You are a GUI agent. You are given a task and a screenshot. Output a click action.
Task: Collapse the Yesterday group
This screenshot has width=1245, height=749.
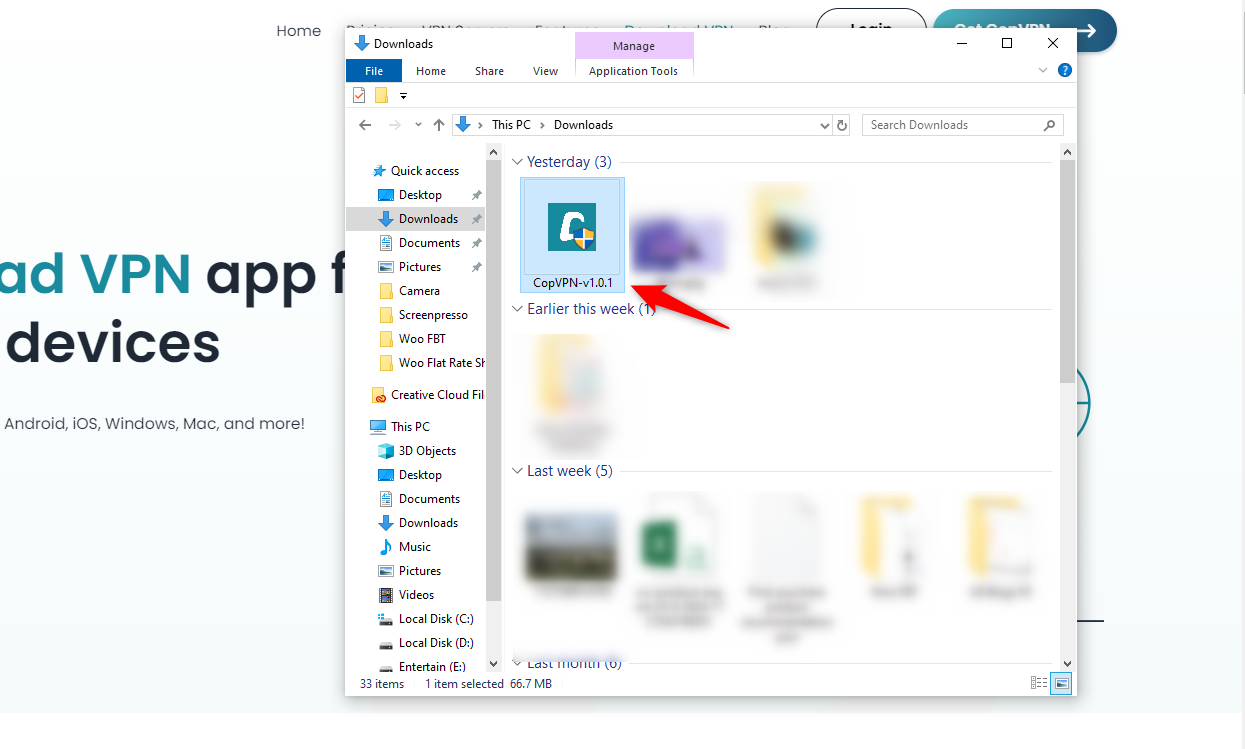point(517,161)
